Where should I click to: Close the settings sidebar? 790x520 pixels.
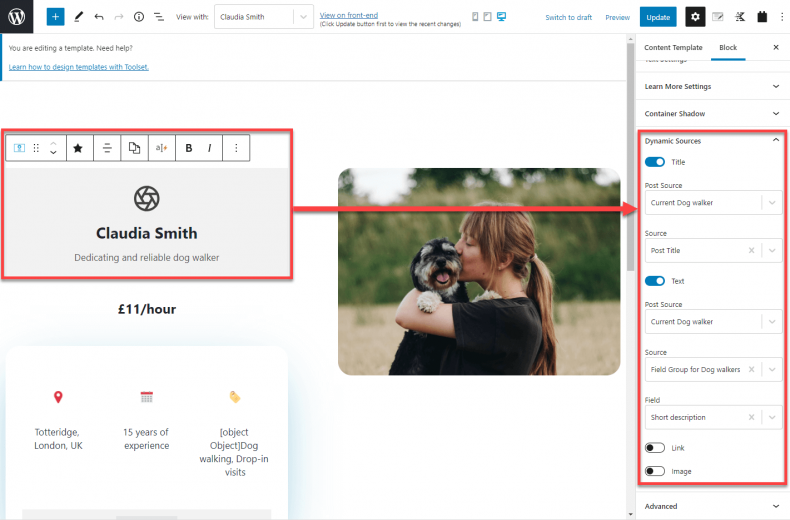coord(776,47)
